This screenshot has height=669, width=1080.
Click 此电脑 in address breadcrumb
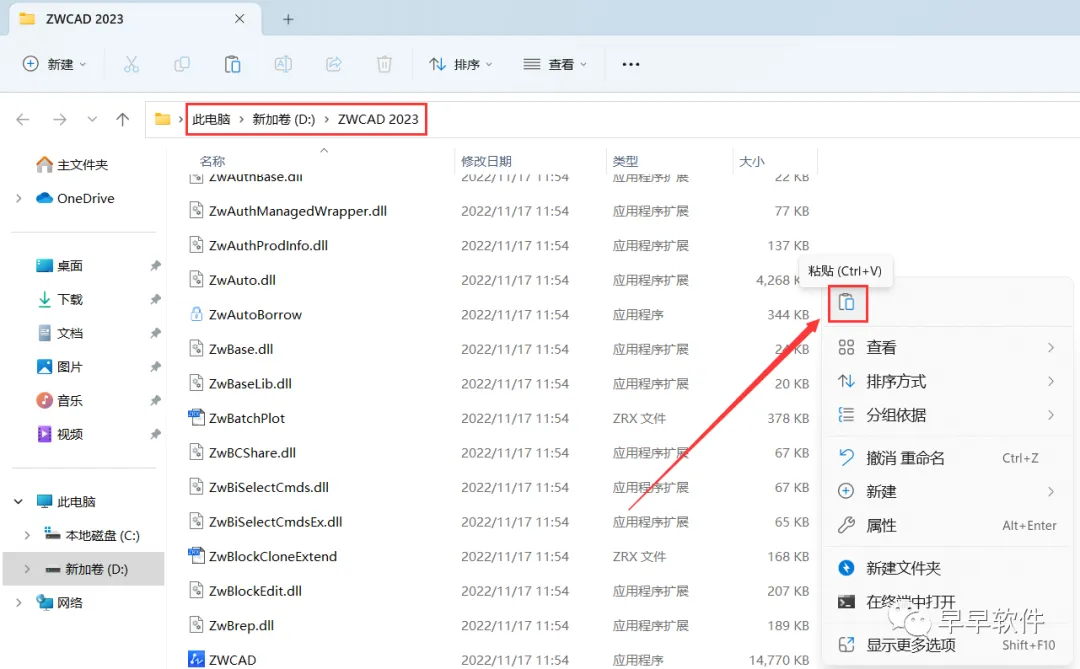[x=211, y=119]
